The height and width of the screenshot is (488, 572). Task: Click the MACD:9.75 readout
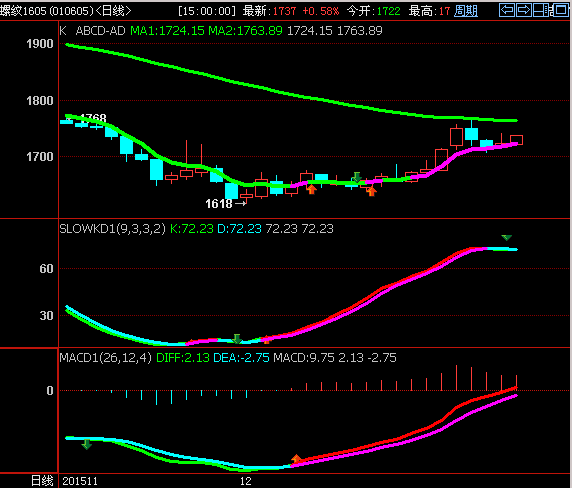pos(304,357)
